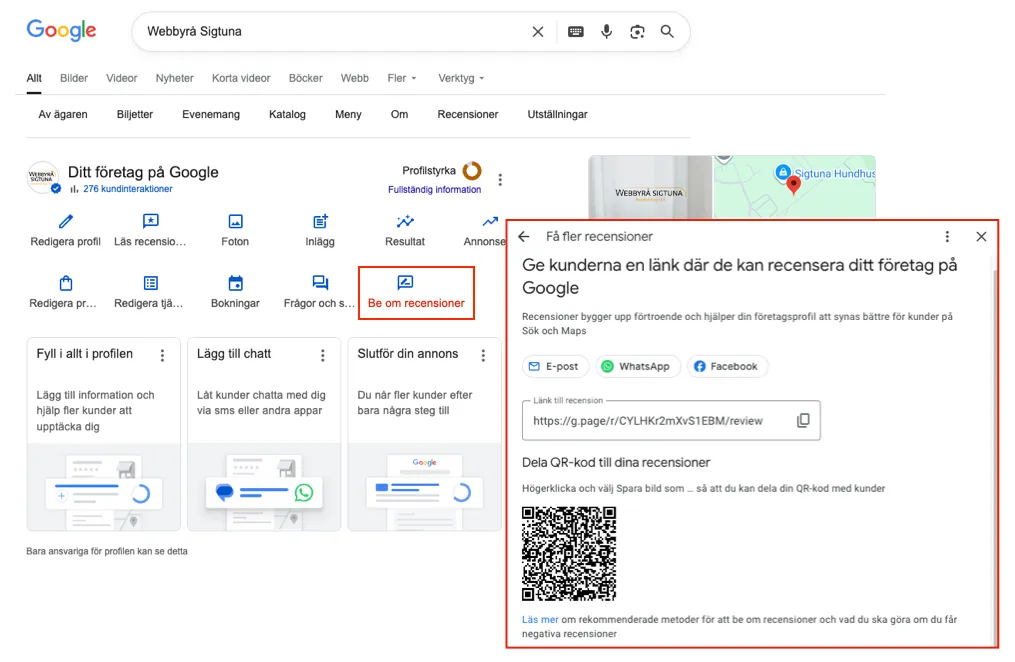The width and height of the screenshot is (1015, 662).
Task: Open the 276 kundinteraktioner link
Action: pos(128,189)
